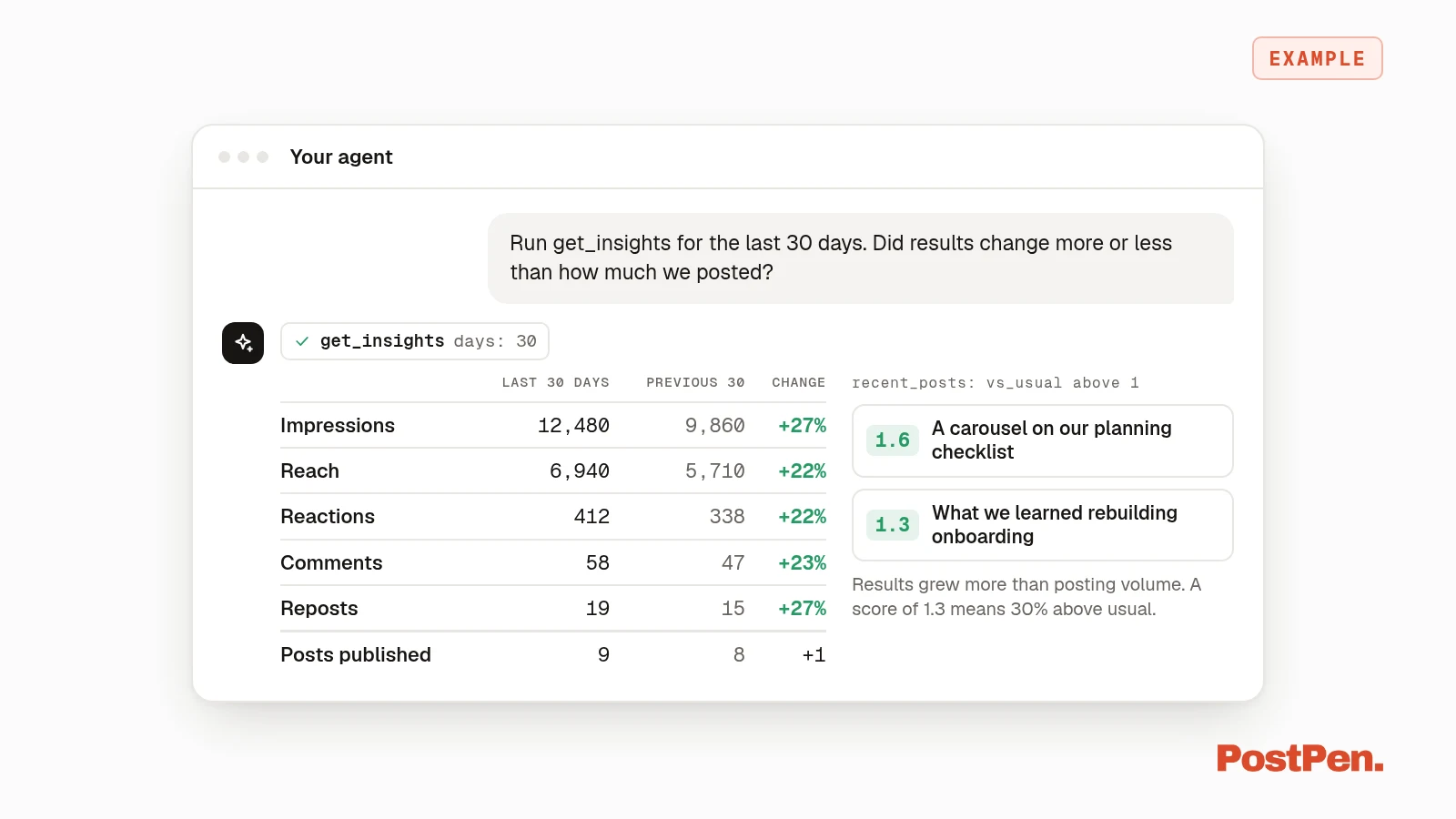Click the 'Your agent' window title

(341, 157)
